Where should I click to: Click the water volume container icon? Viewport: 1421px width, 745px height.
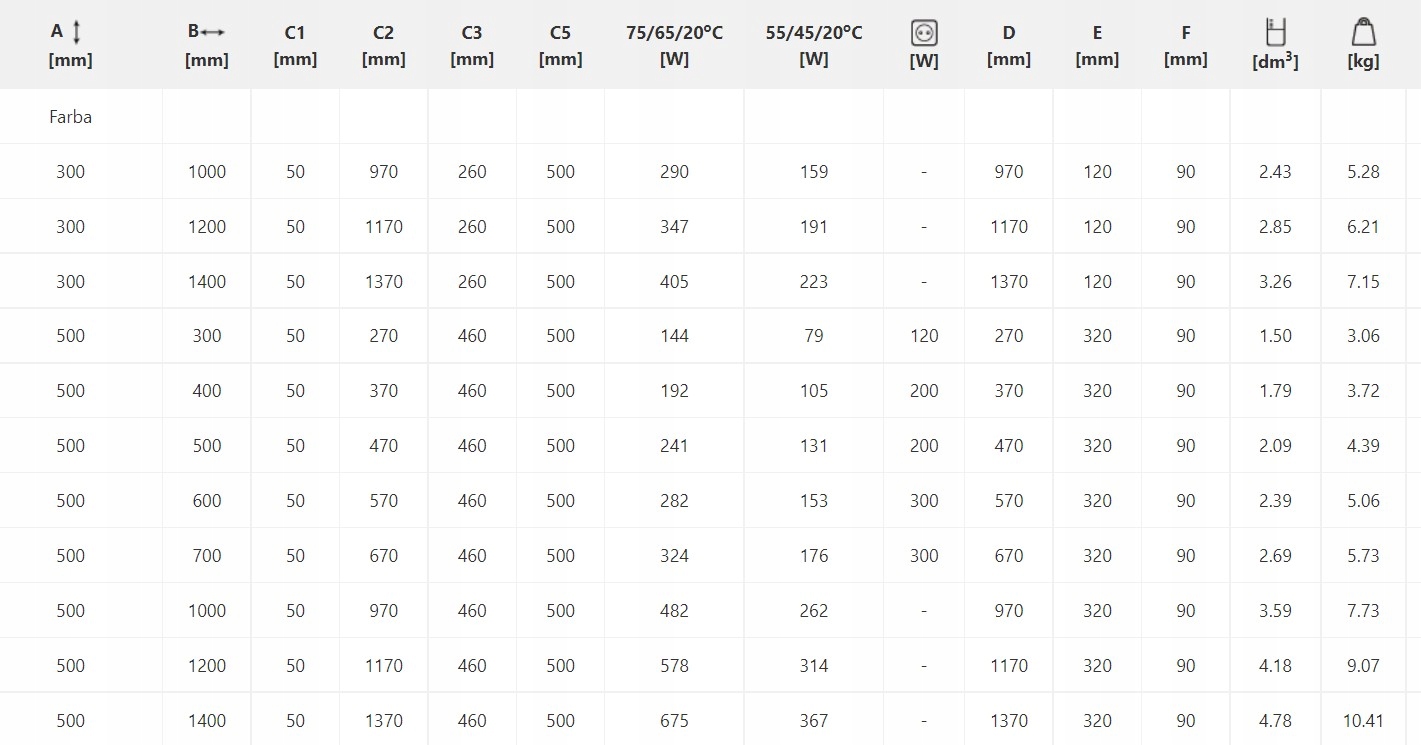tap(1275, 33)
